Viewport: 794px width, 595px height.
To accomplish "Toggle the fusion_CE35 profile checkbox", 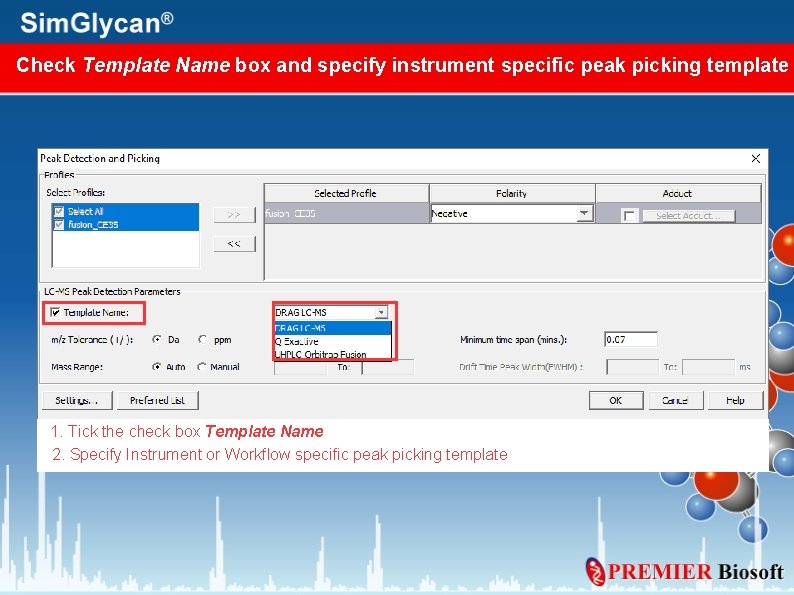I will 59,224.
